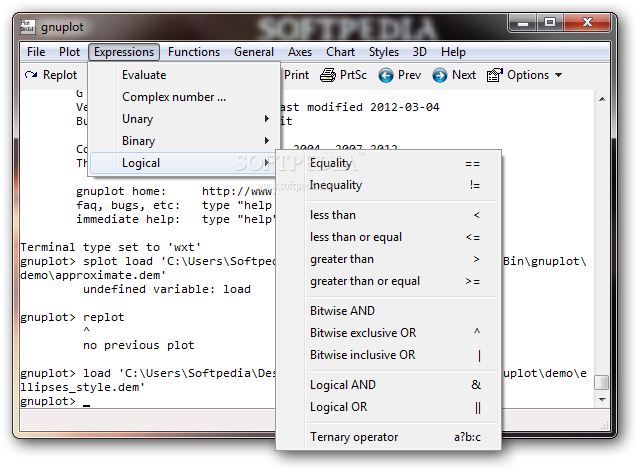The image size is (638, 471).
Task: Choose less than or equal operator
Action: (389, 237)
